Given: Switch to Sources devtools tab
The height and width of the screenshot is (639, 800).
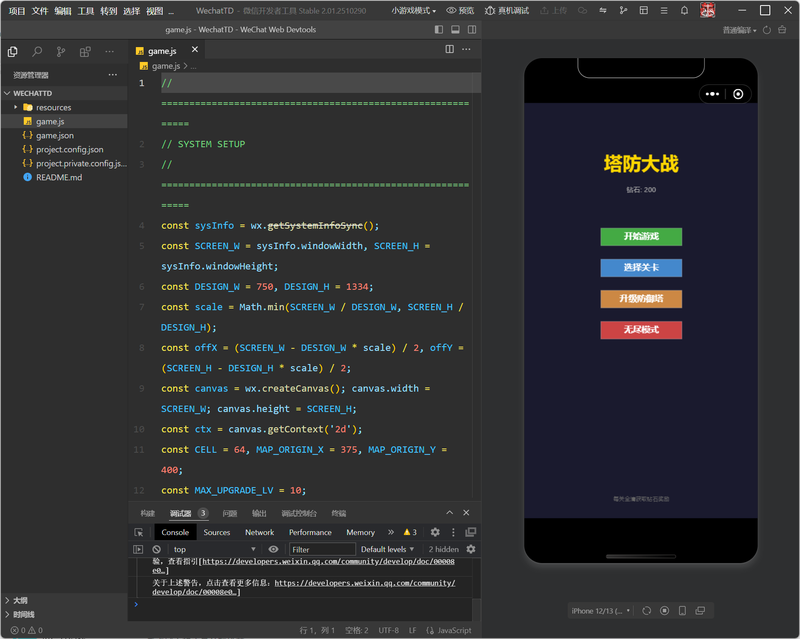Looking at the screenshot, I should pos(217,532).
